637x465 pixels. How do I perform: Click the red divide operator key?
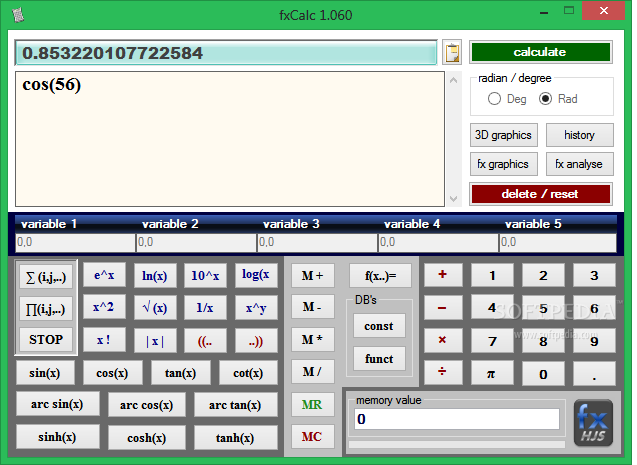pos(443,372)
